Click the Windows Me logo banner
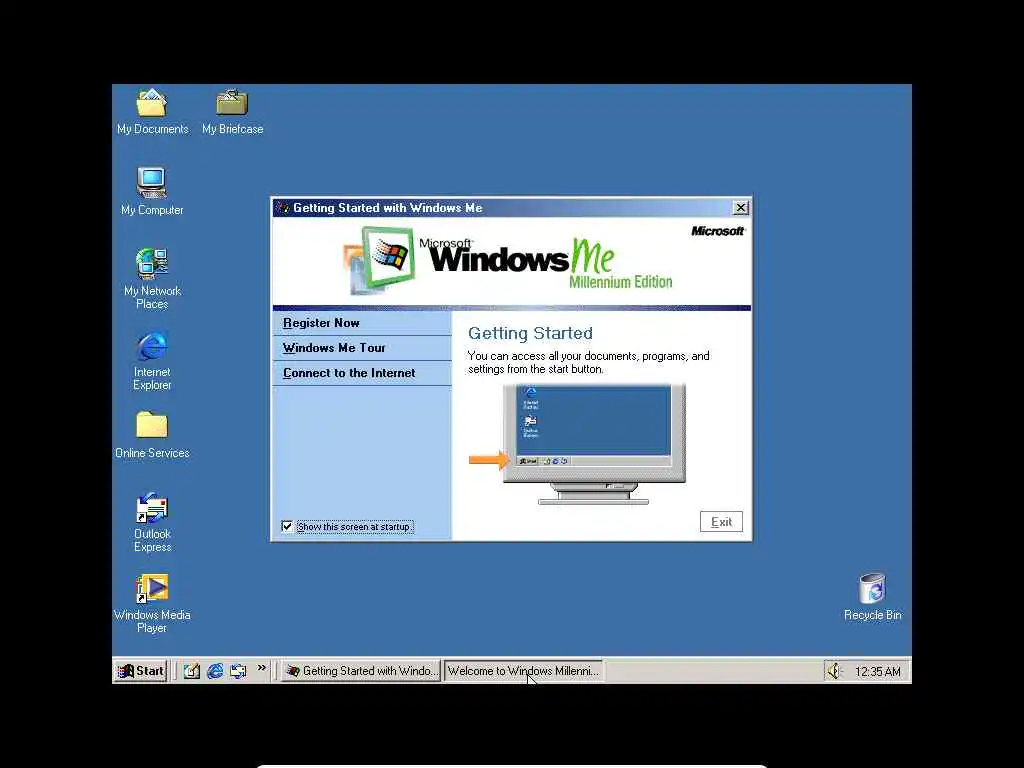Image resolution: width=1024 pixels, height=768 pixels. pyautogui.click(x=508, y=261)
